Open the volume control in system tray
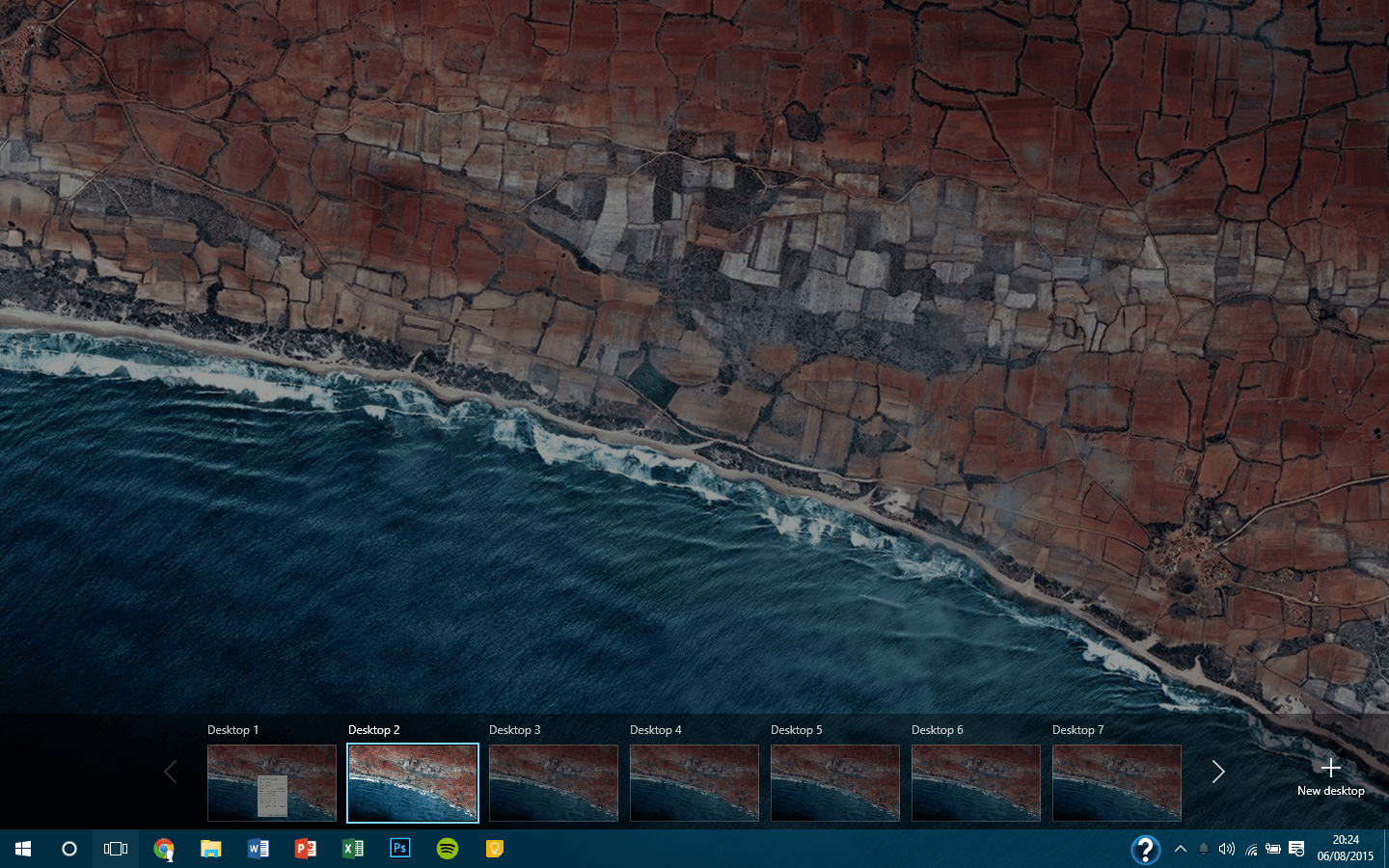The height and width of the screenshot is (868, 1389). point(1227,849)
